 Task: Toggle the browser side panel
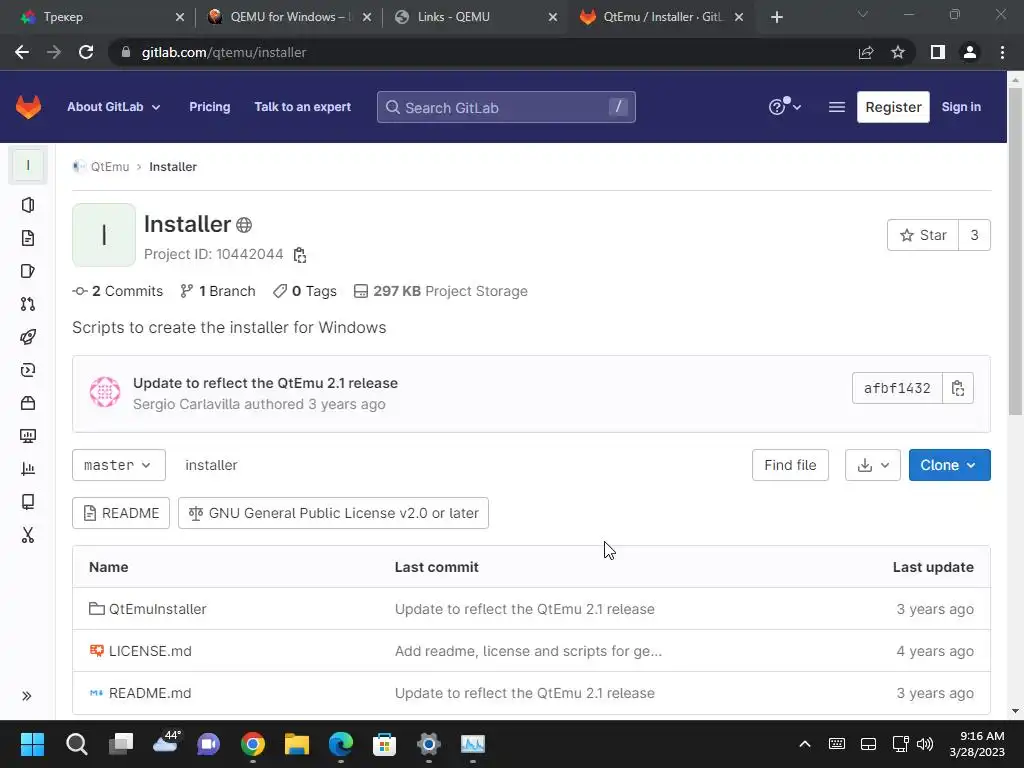tap(938, 52)
